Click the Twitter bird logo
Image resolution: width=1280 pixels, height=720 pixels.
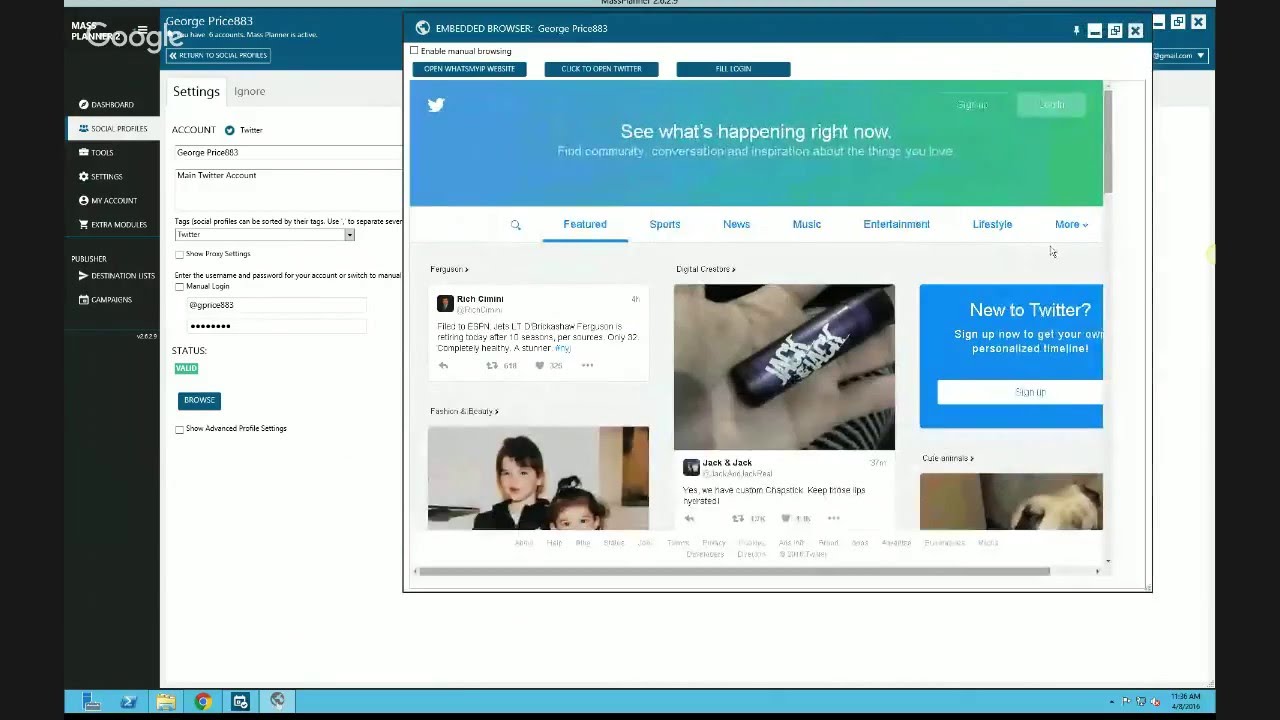(436, 105)
